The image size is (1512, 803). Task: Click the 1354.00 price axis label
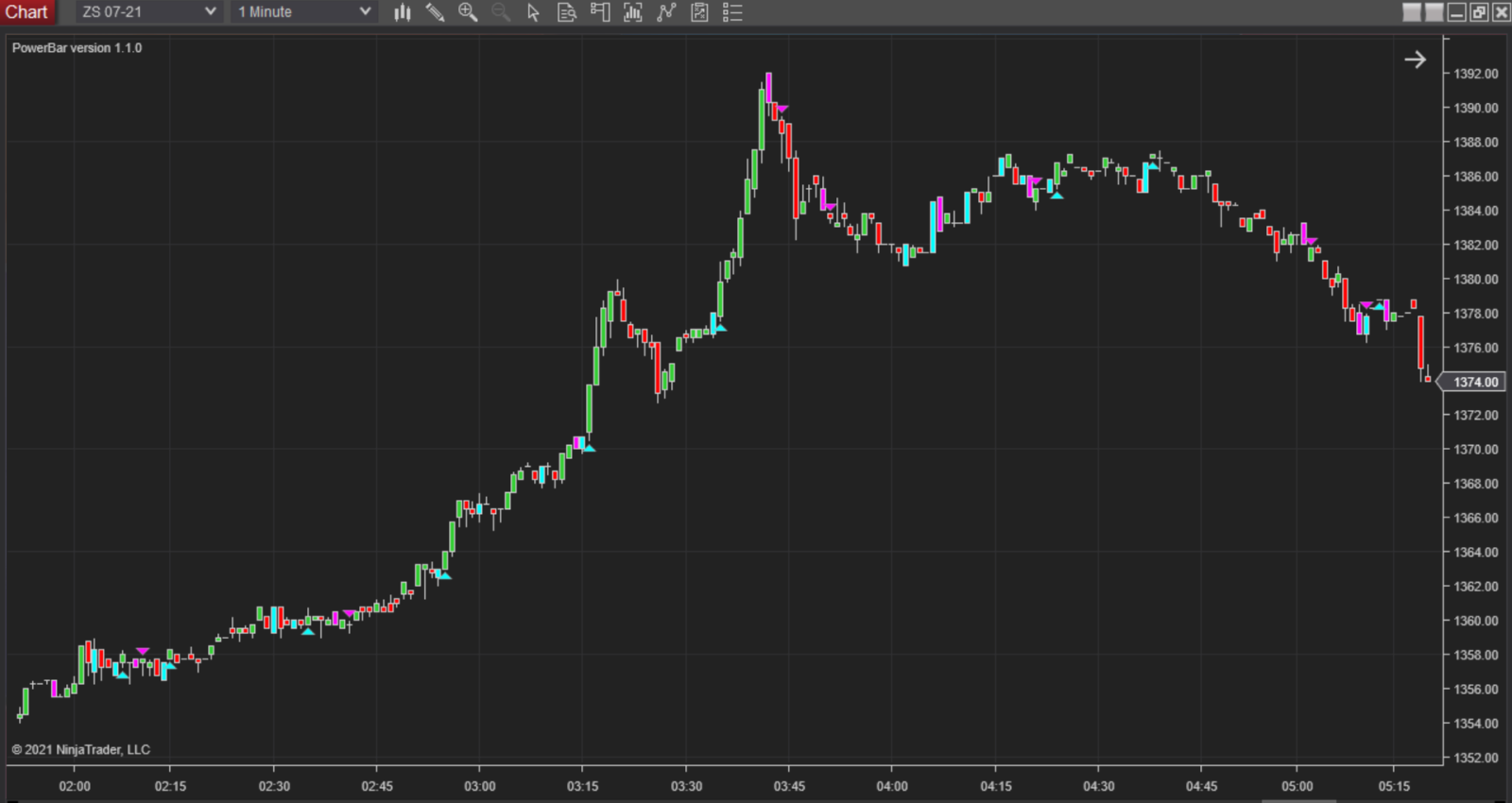(x=1475, y=724)
